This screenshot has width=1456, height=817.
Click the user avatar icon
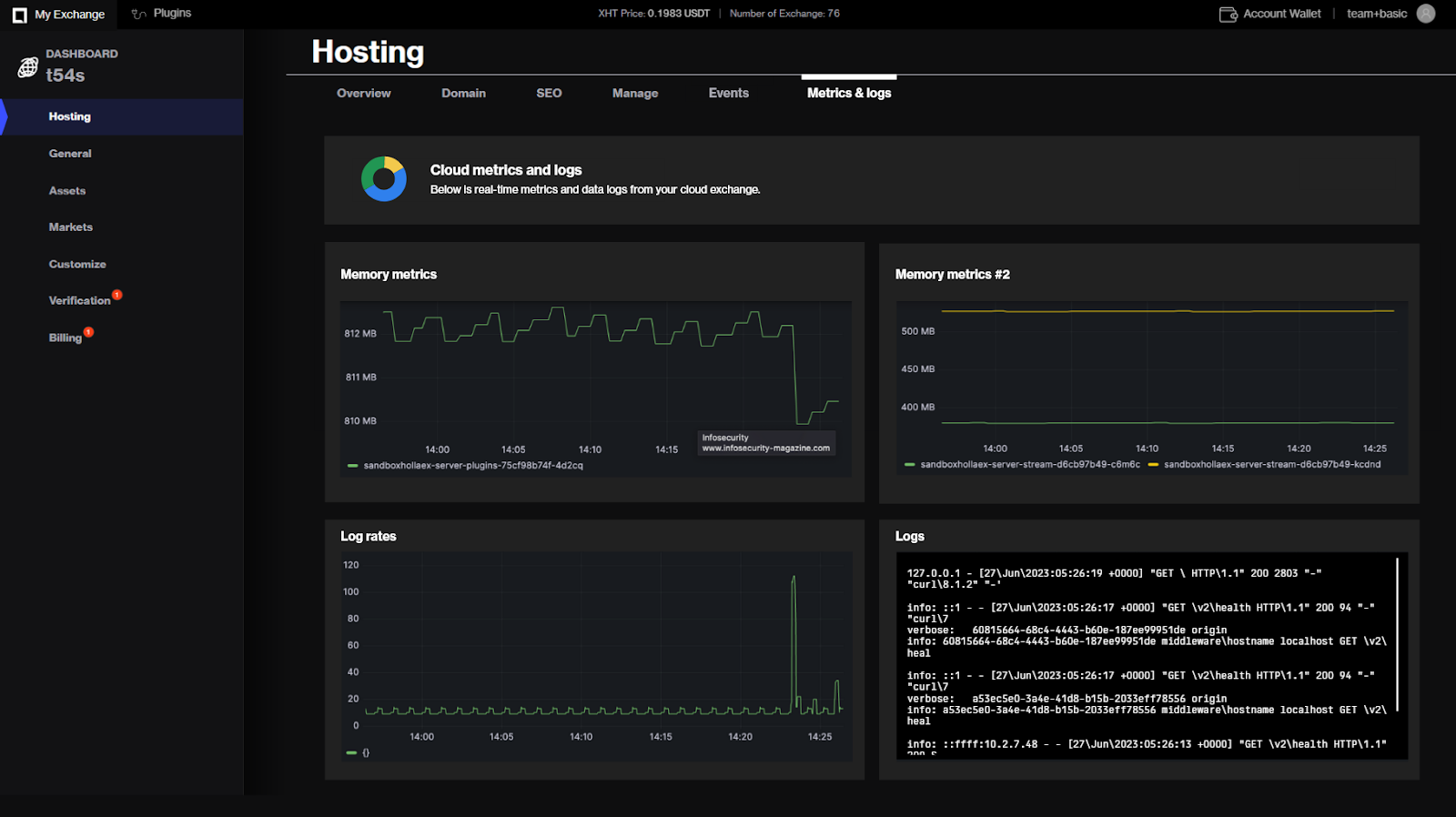pos(1426,14)
